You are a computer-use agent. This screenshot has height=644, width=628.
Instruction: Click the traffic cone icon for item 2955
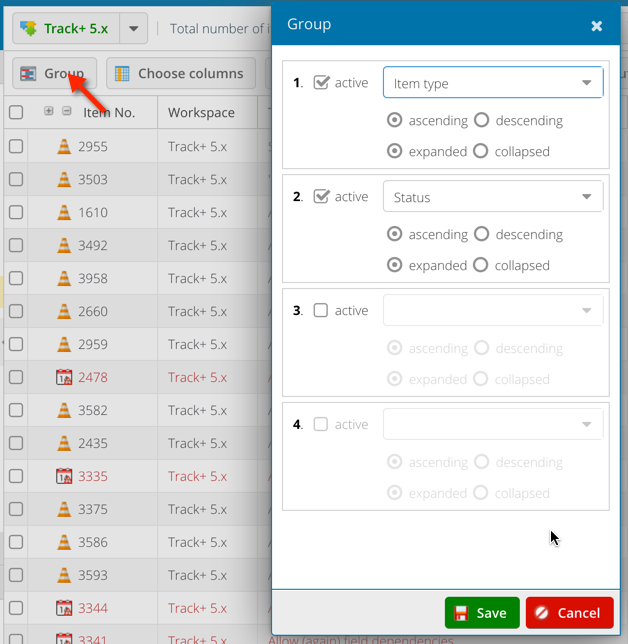(x=64, y=147)
